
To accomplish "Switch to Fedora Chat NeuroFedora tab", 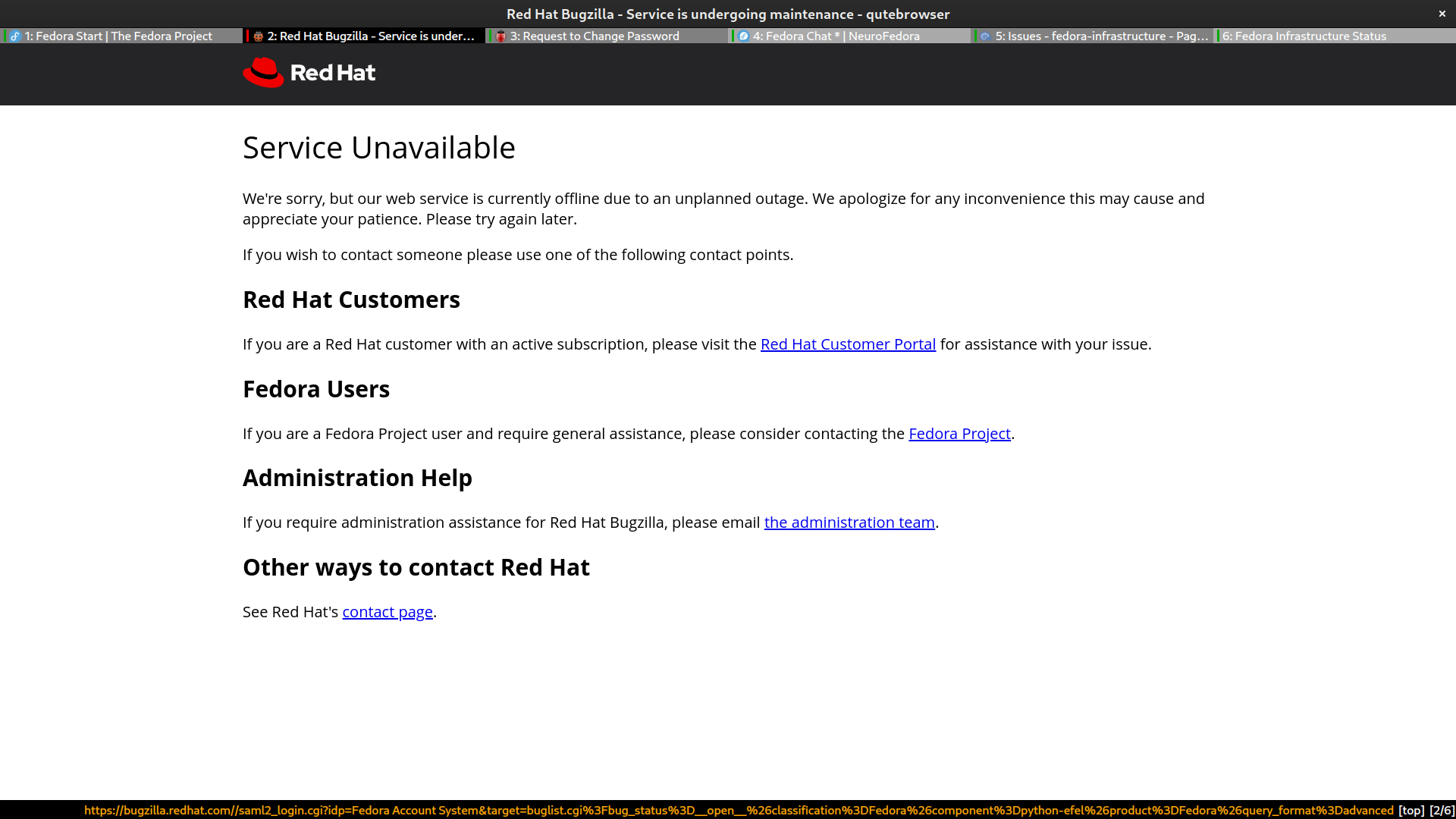I will [849, 36].
